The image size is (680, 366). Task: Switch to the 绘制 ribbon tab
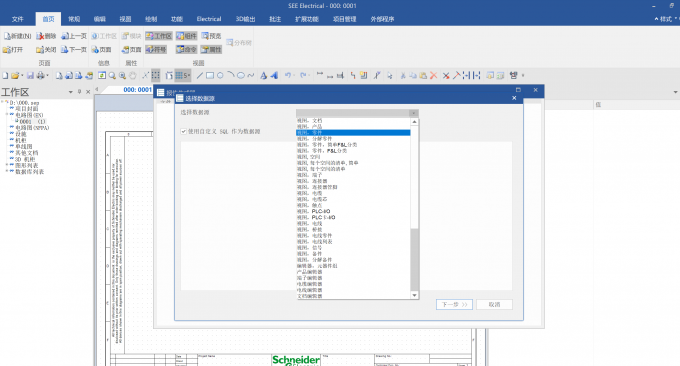tap(151, 19)
